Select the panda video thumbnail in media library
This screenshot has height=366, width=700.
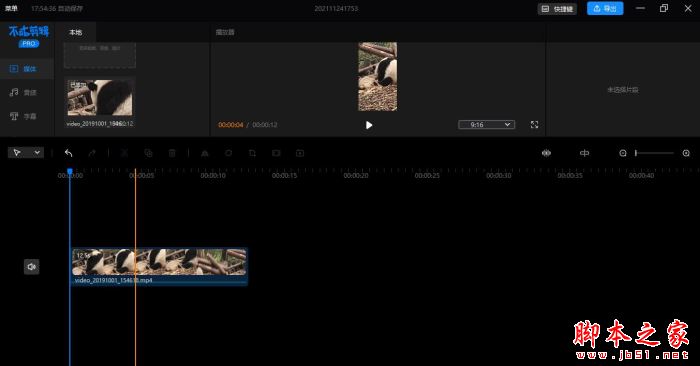pos(100,97)
